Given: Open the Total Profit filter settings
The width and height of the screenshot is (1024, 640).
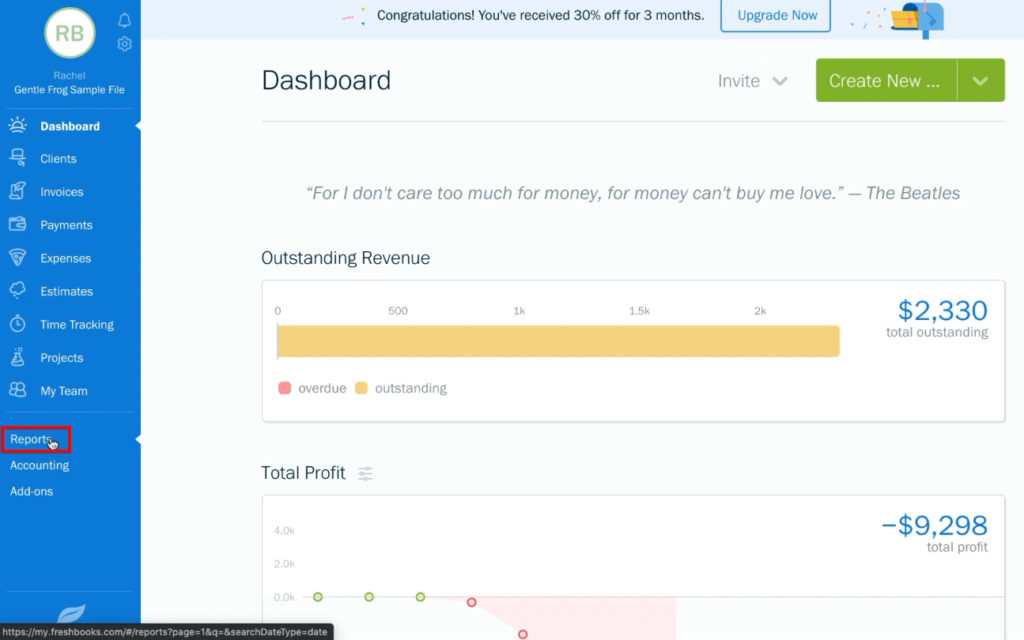Looking at the screenshot, I should point(366,473).
